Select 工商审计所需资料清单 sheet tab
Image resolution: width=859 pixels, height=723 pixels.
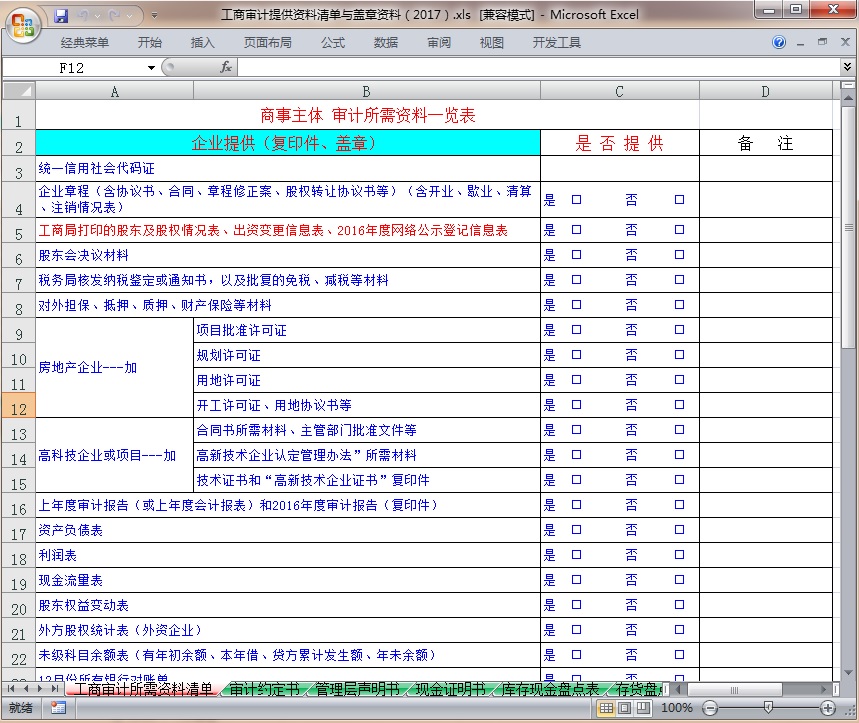point(143,689)
